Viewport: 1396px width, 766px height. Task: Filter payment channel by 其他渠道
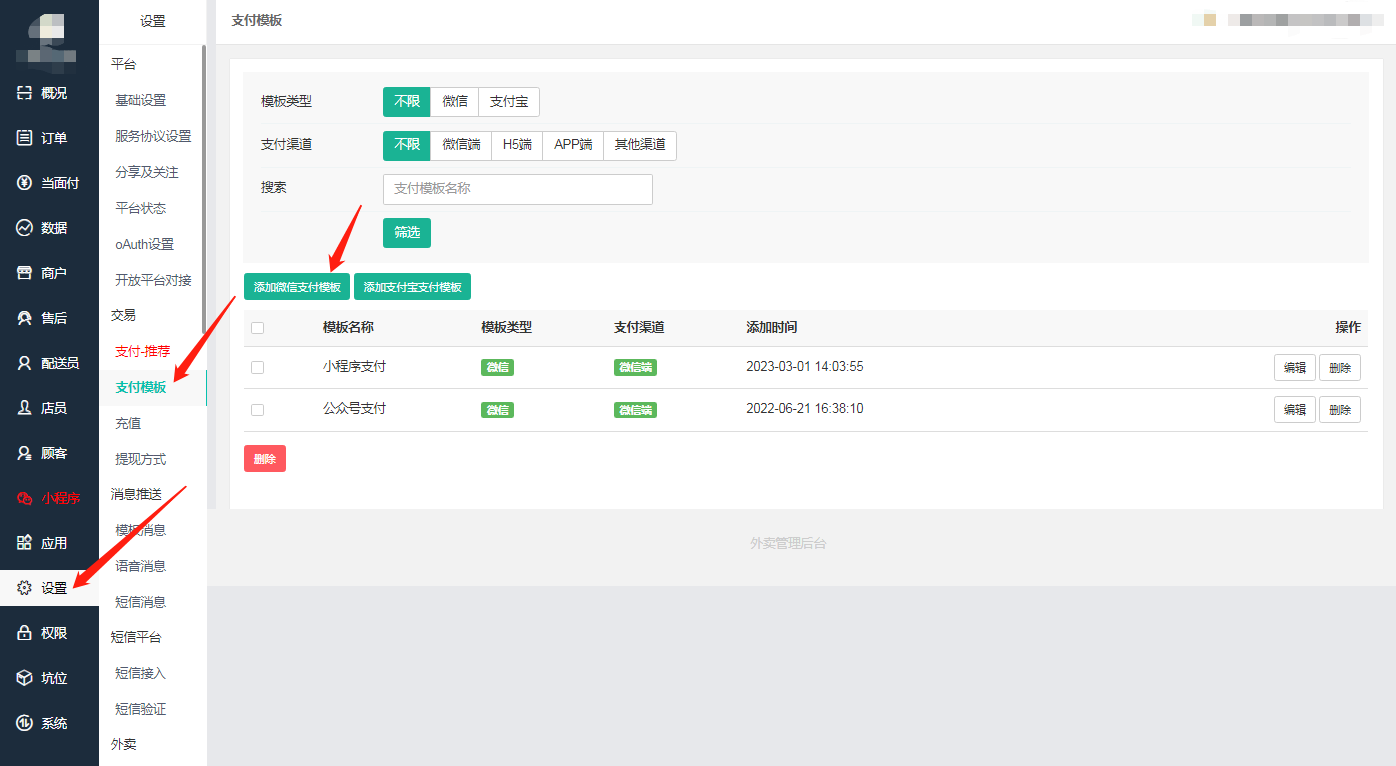(x=640, y=144)
